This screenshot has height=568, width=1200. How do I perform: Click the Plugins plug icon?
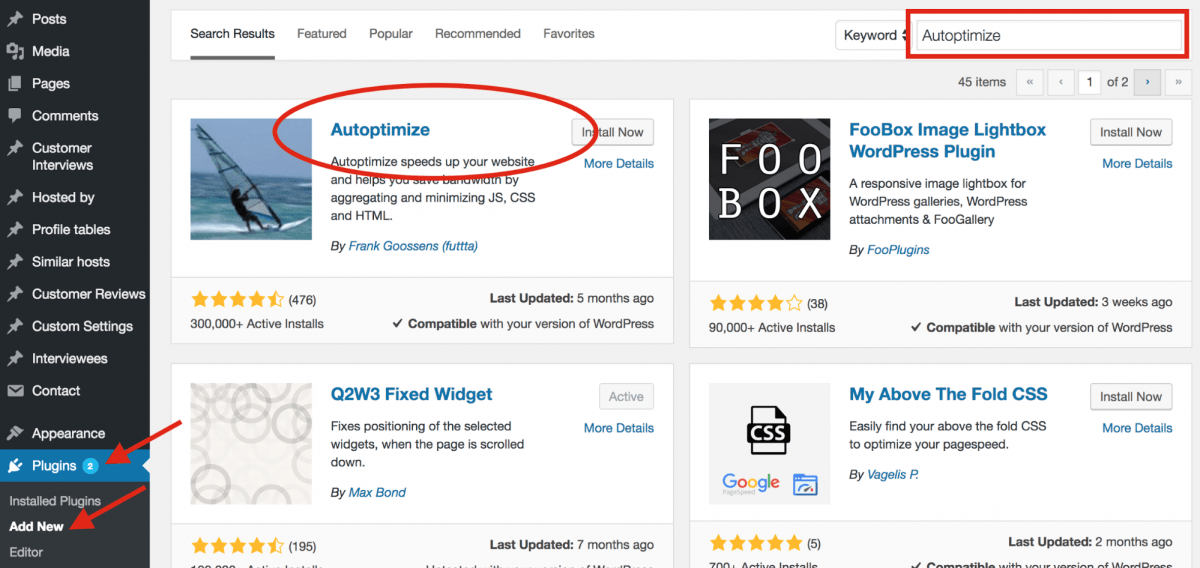(x=15, y=465)
